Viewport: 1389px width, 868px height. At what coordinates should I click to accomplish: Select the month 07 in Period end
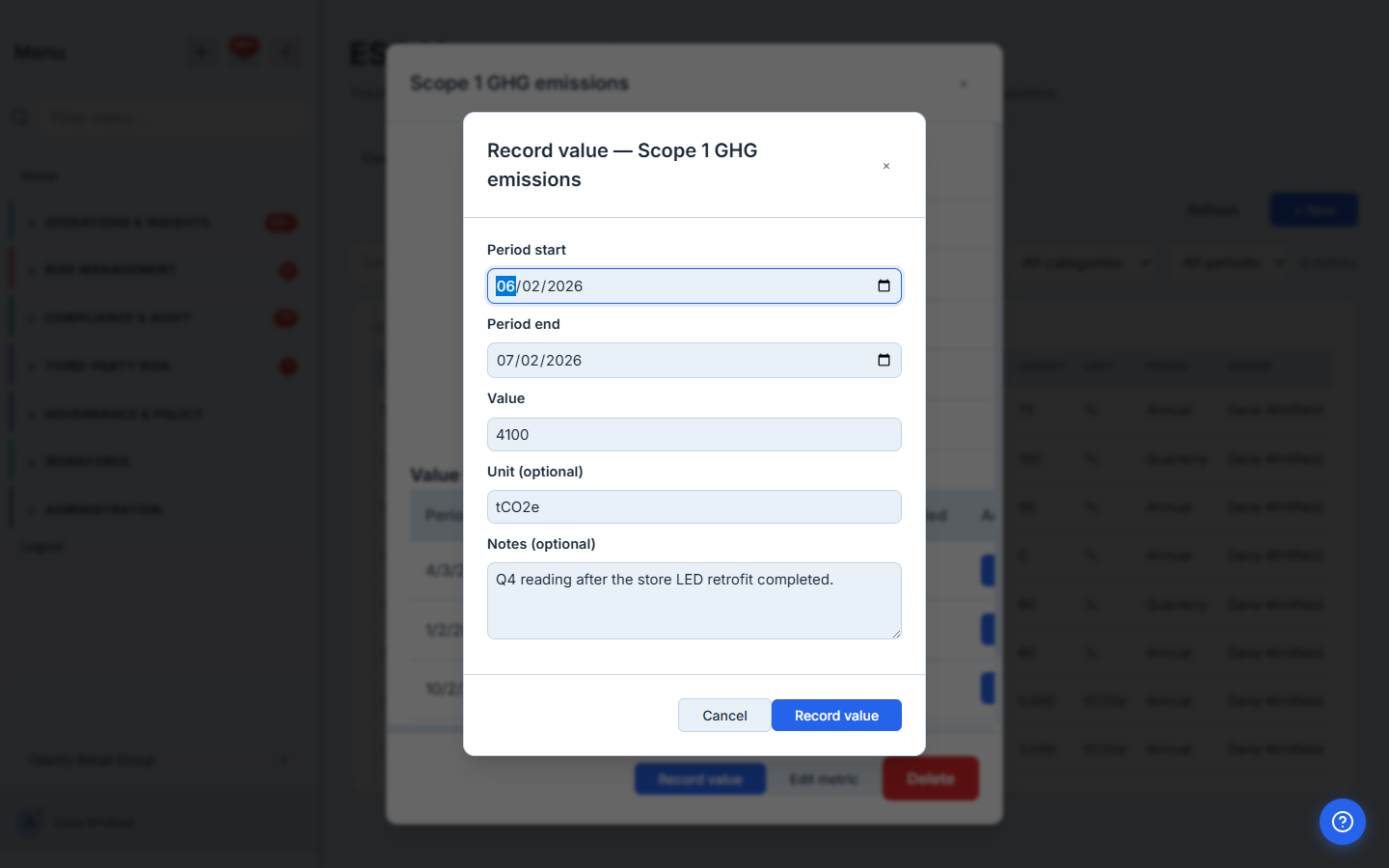pyautogui.click(x=506, y=361)
